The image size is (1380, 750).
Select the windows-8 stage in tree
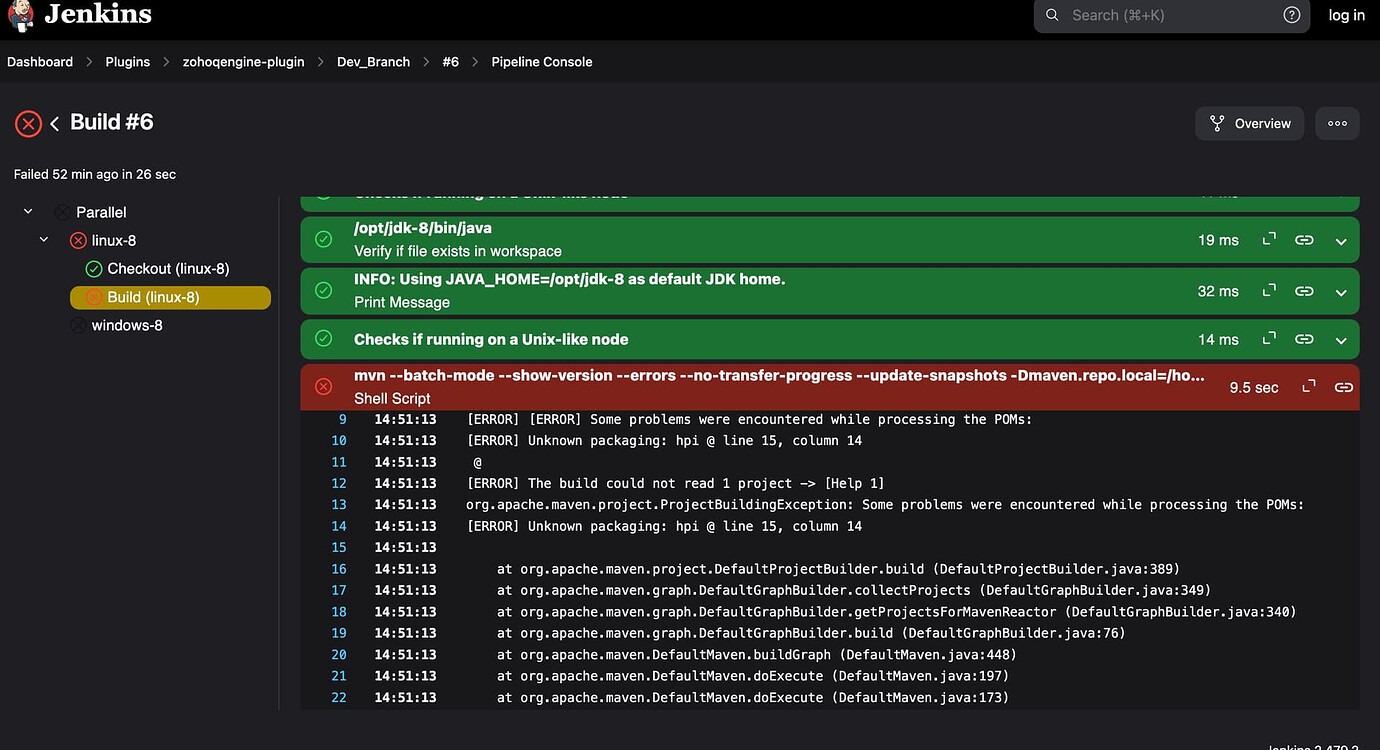click(x=126, y=325)
